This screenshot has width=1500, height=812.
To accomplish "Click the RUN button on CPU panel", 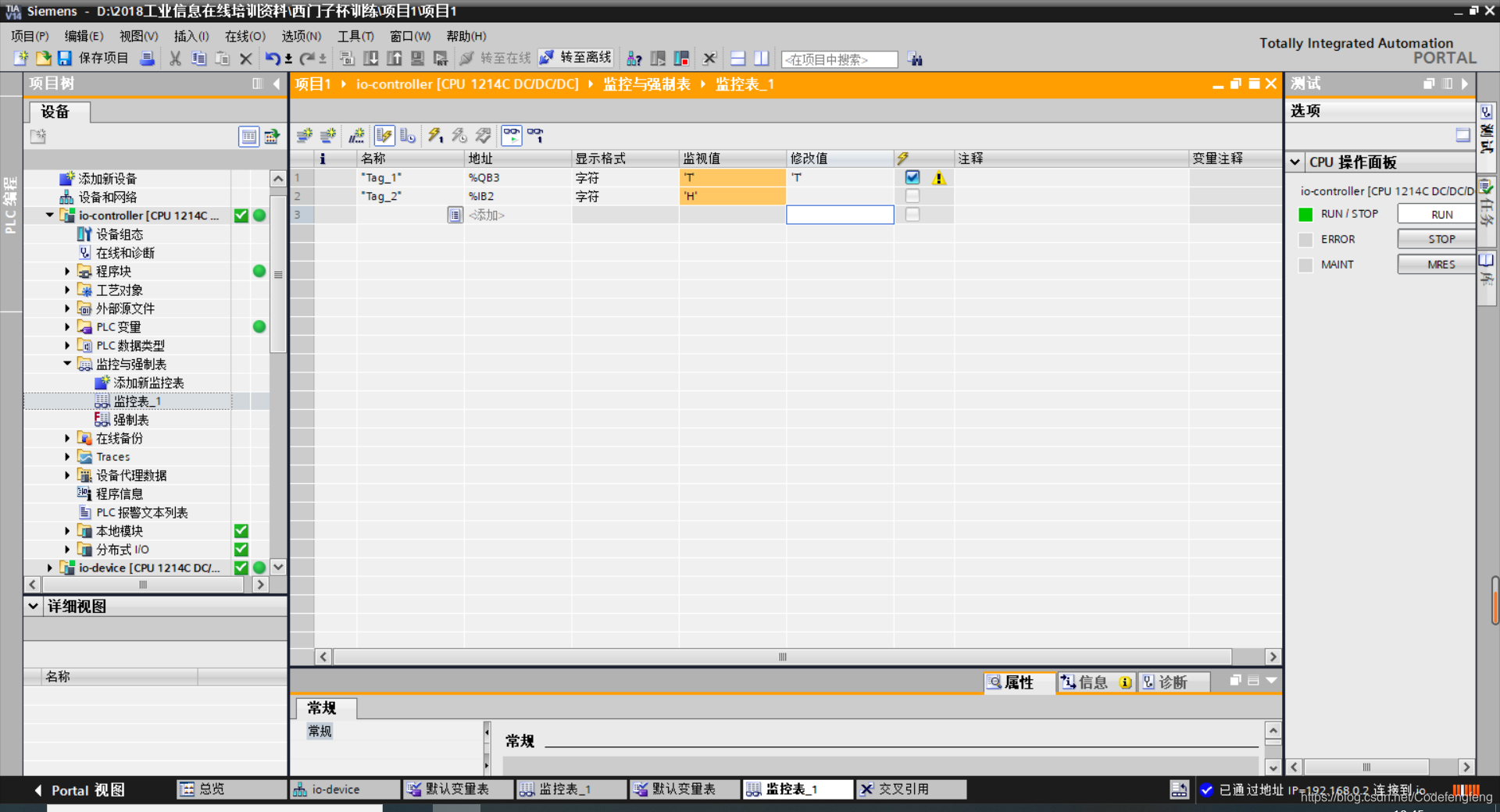I will [x=1437, y=214].
